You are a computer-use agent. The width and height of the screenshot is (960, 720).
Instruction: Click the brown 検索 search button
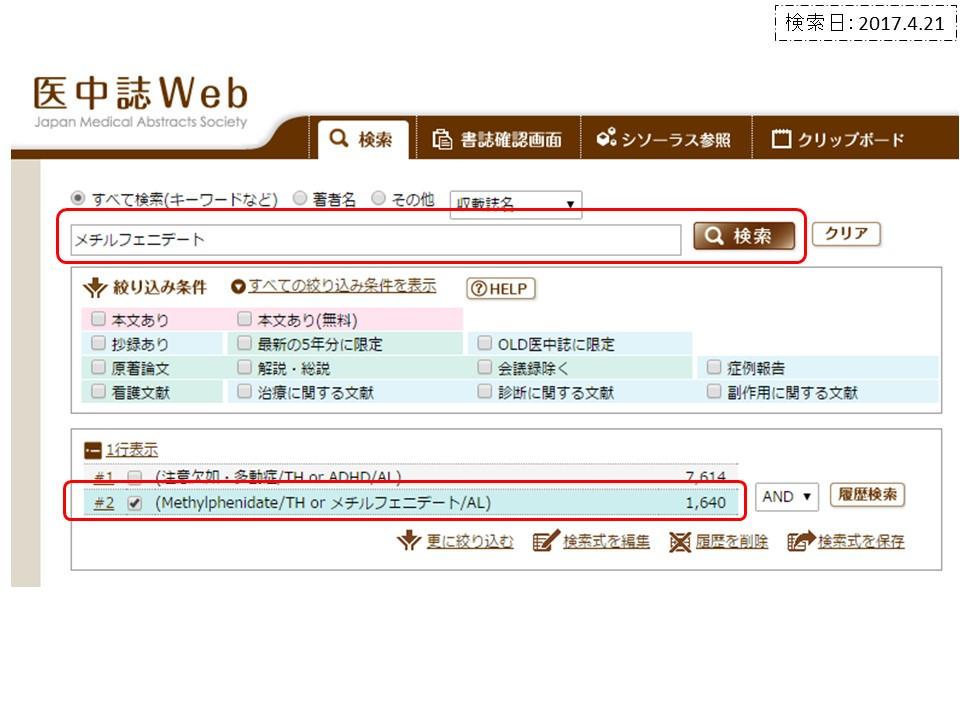click(743, 236)
